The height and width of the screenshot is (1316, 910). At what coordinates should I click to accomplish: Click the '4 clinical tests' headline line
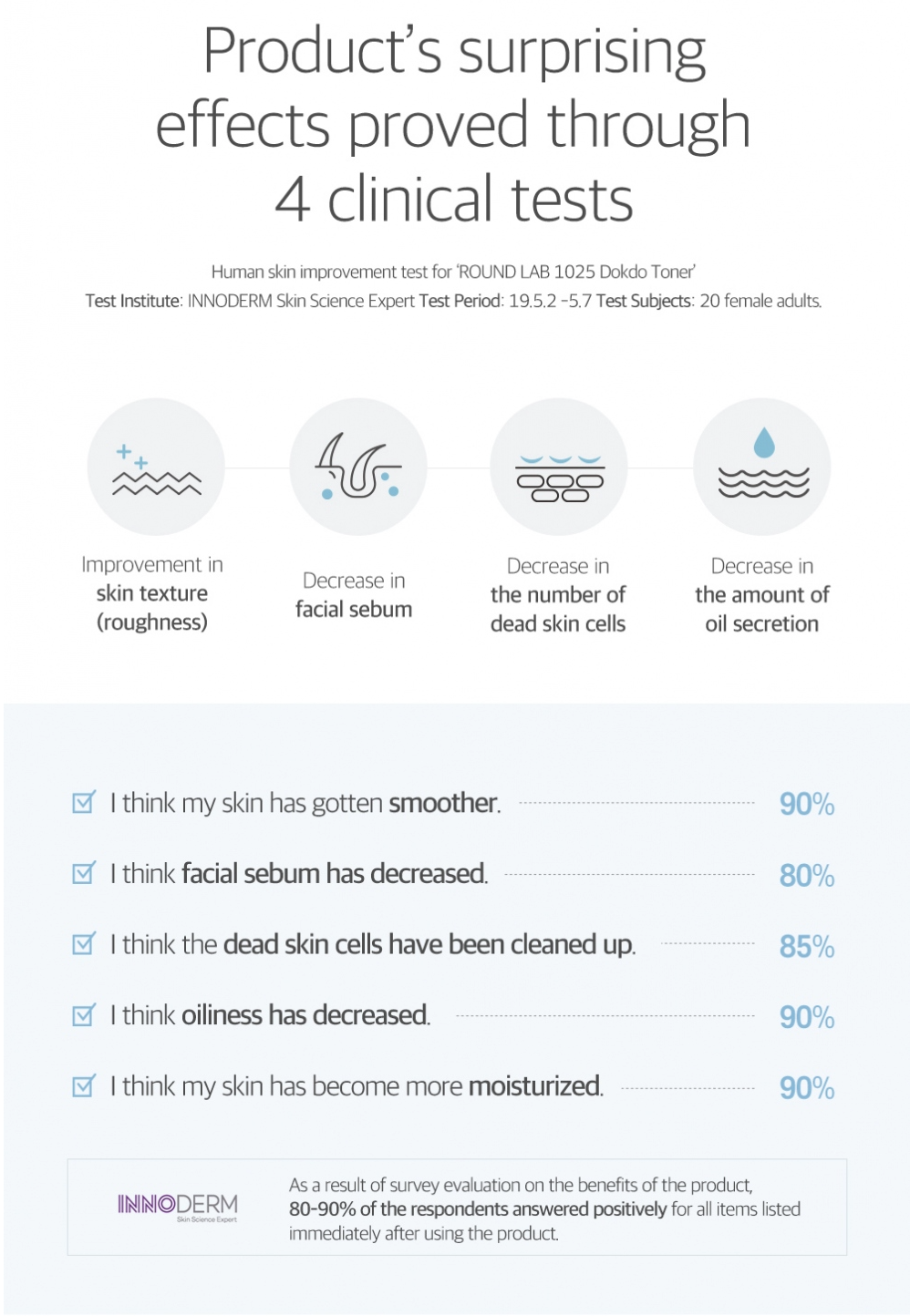454,200
